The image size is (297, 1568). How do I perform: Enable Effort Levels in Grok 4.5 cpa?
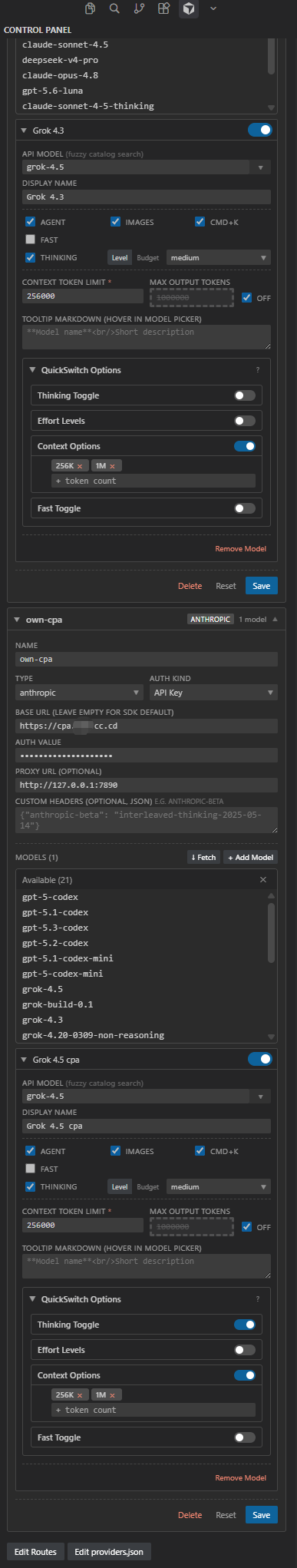[245, 1350]
